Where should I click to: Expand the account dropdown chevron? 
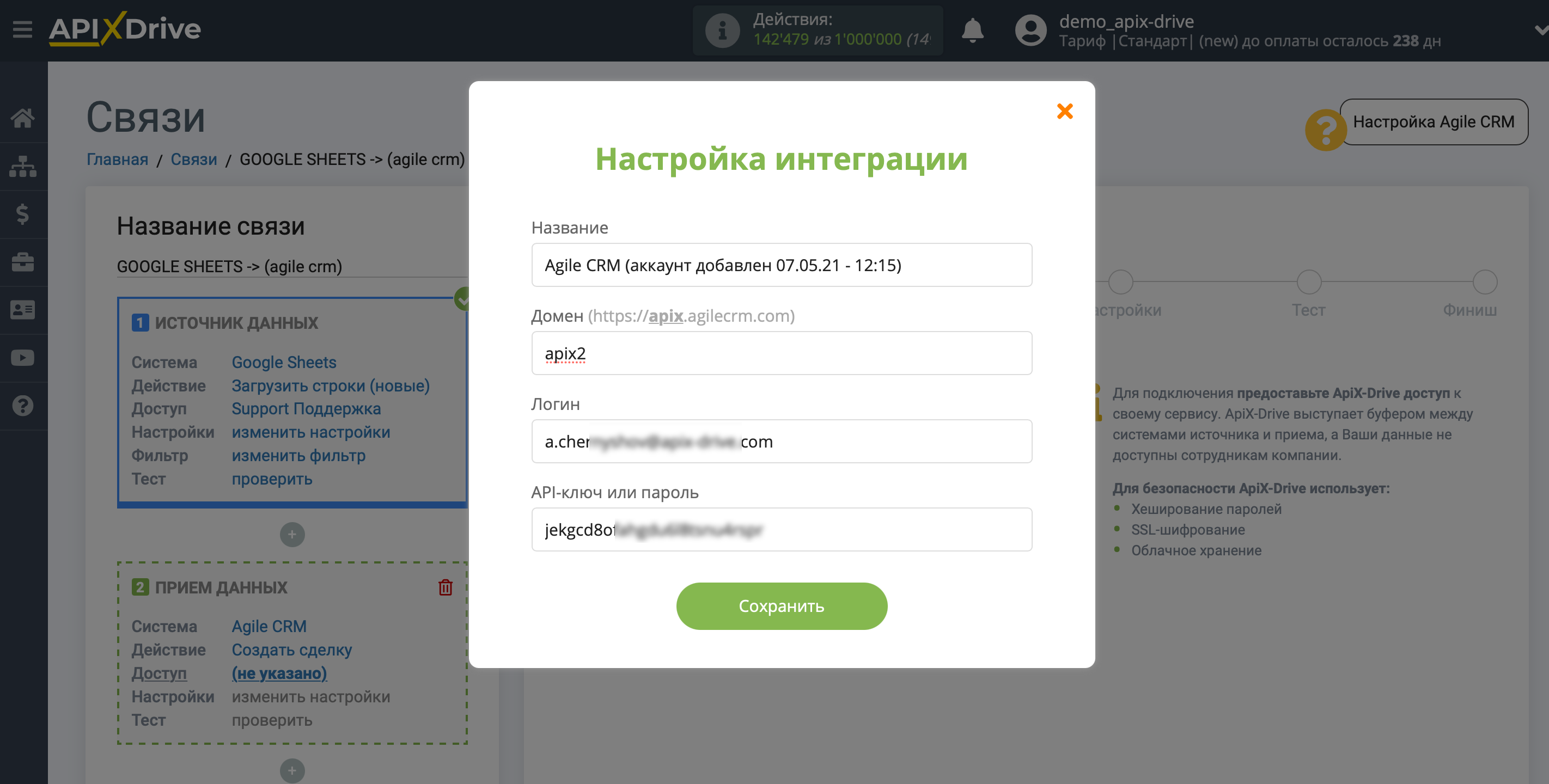pyautogui.click(x=1541, y=29)
